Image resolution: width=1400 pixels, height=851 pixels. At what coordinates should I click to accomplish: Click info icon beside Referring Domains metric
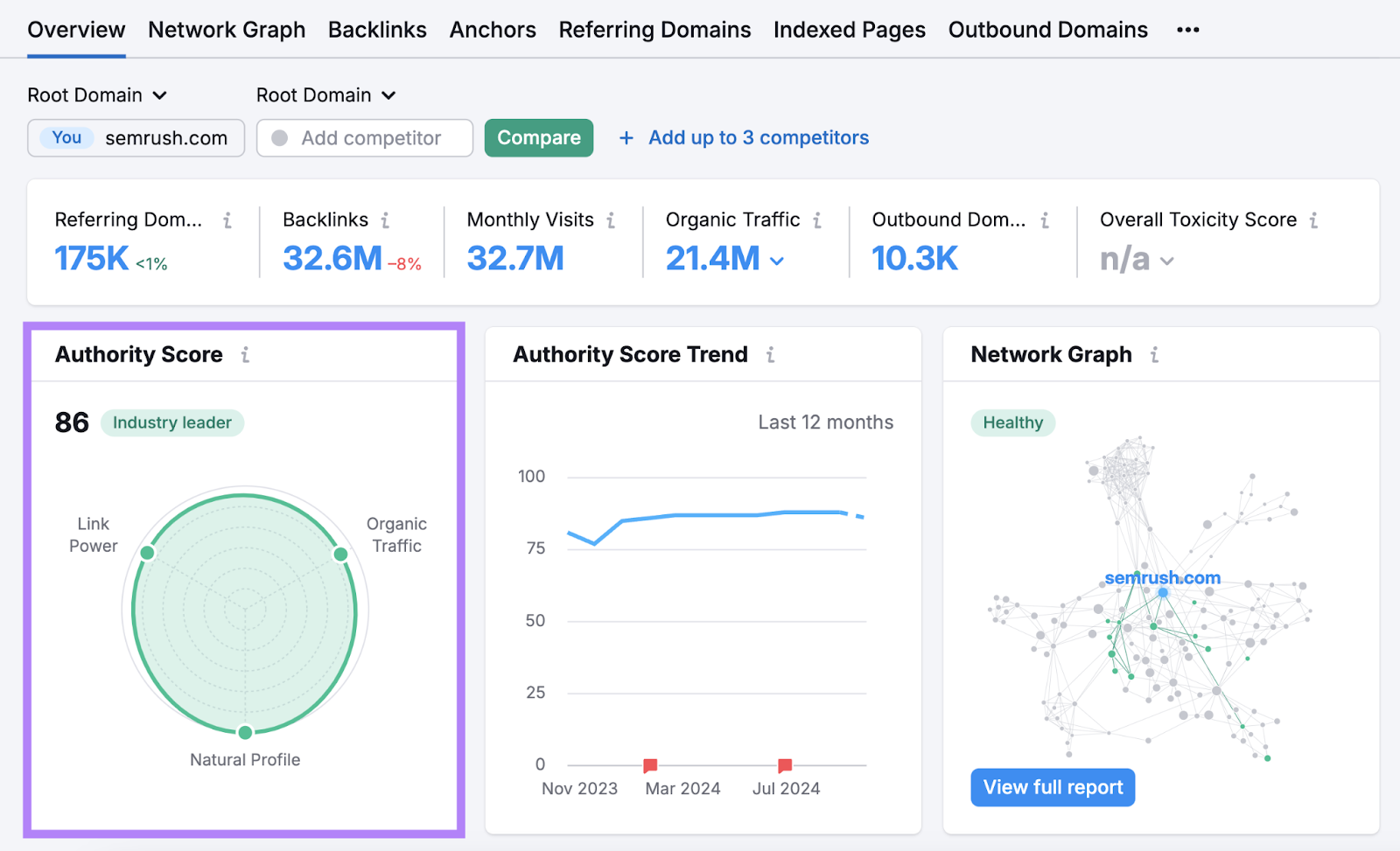coord(227,220)
